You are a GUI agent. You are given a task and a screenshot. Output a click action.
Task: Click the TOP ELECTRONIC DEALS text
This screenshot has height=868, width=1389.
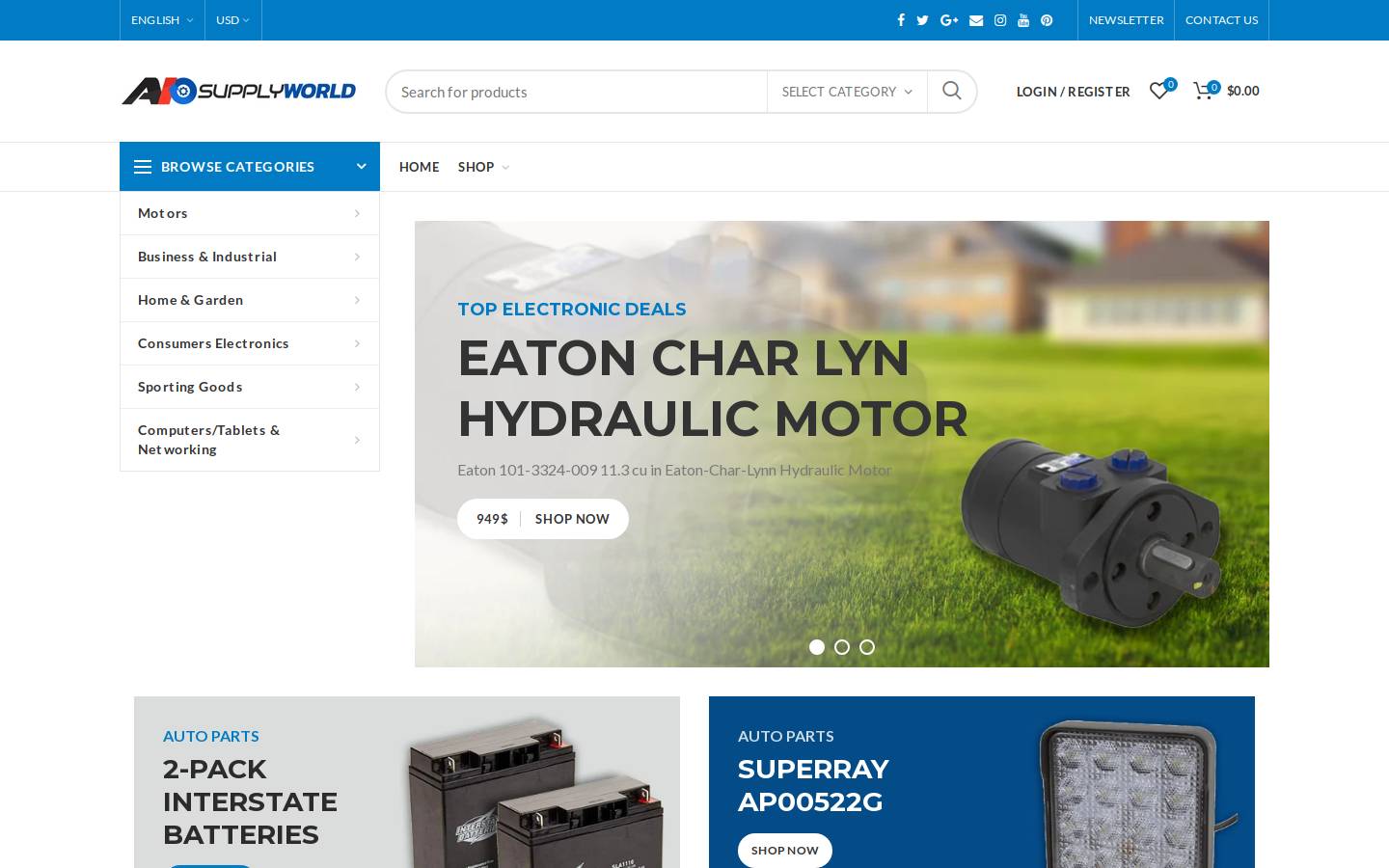tap(572, 310)
